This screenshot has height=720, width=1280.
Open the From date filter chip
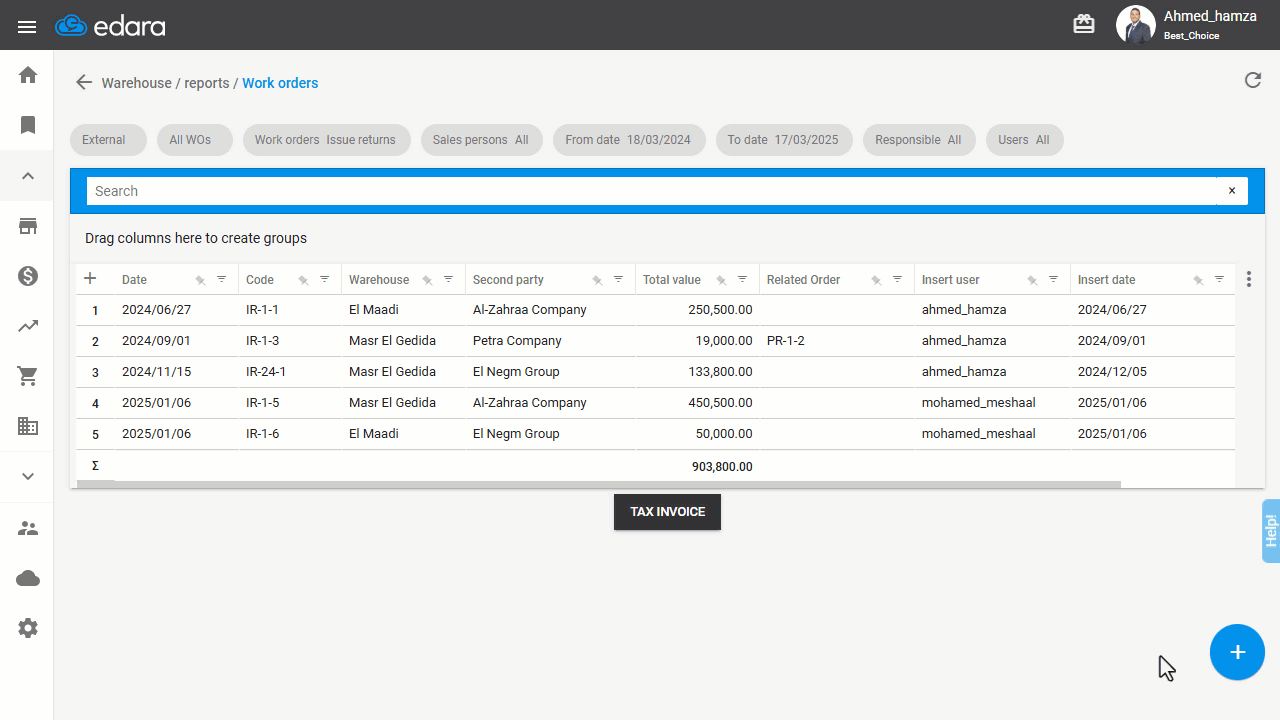point(628,140)
